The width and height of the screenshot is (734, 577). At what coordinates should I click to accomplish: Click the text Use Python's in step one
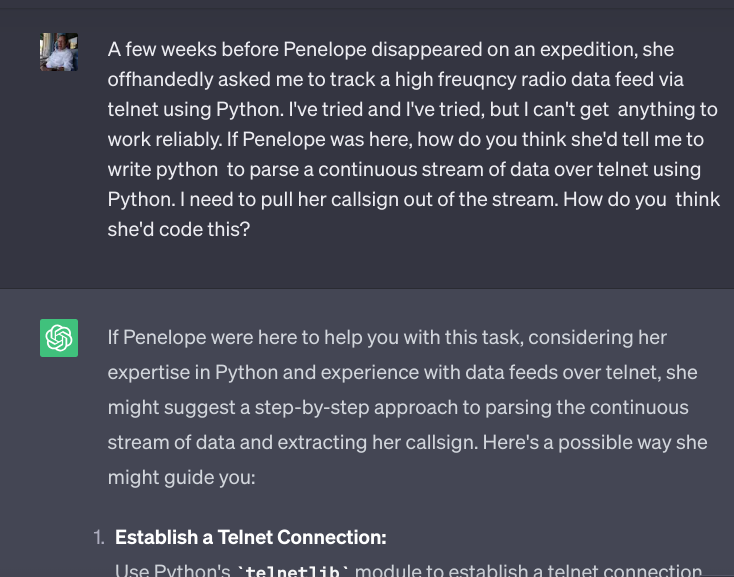tap(173, 571)
